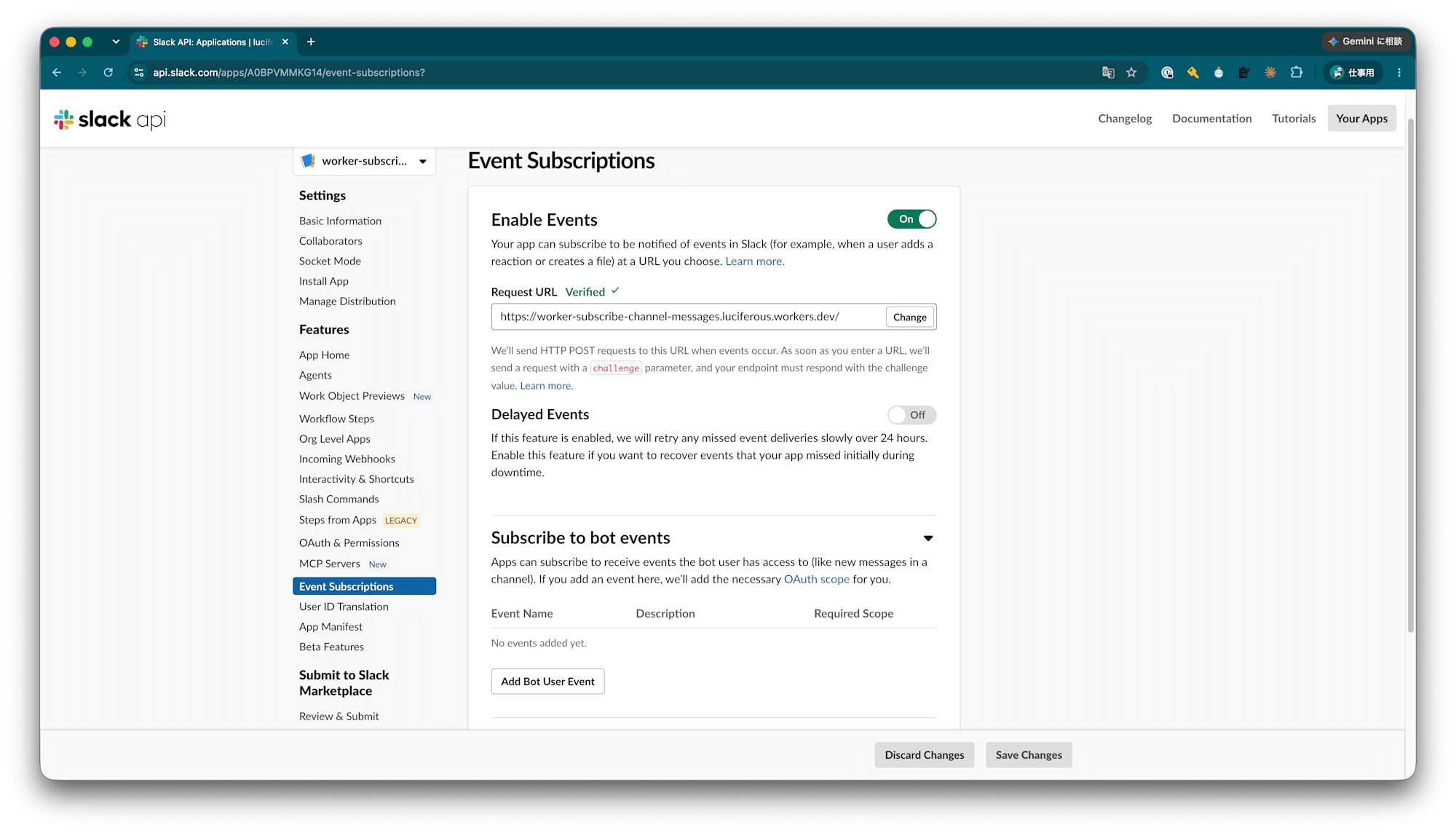Open Review & Submit
The height and width of the screenshot is (833, 1456).
click(x=339, y=716)
